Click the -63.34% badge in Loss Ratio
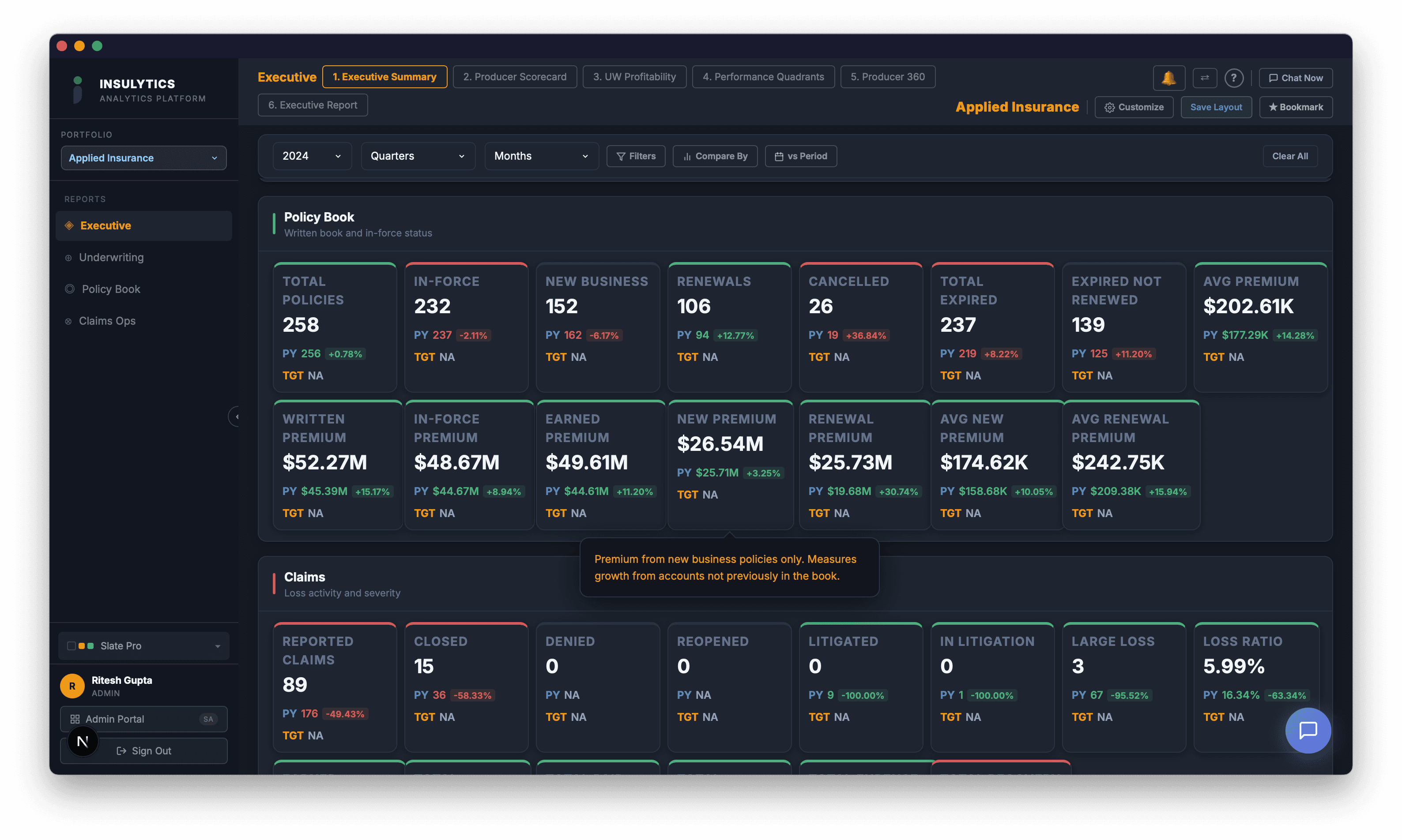The height and width of the screenshot is (840, 1402). (1286, 696)
